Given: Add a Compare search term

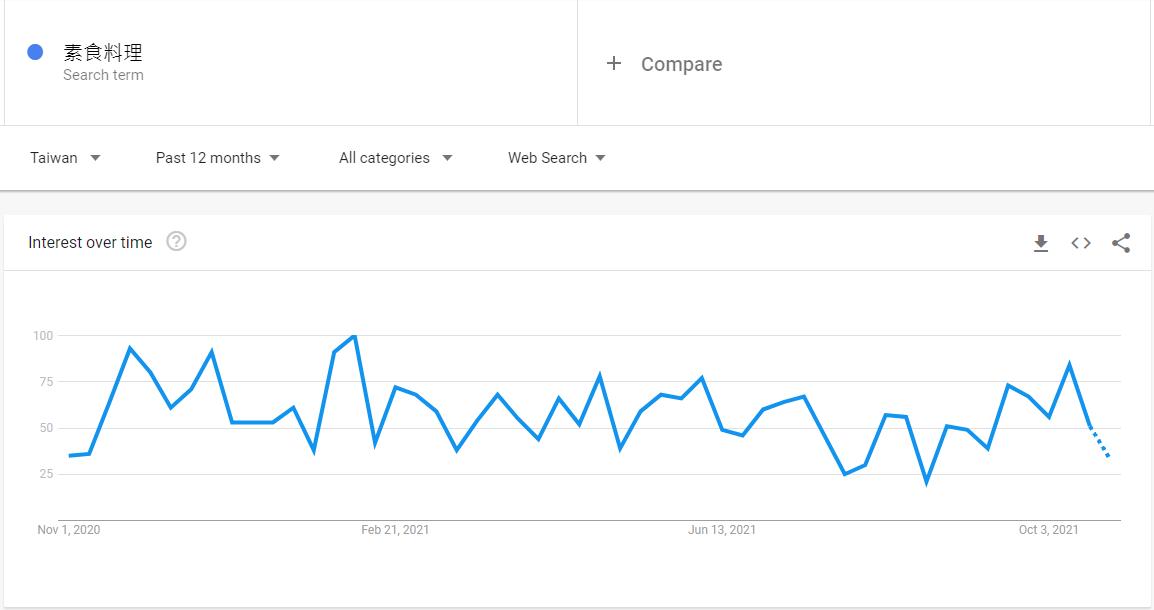Looking at the screenshot, I should pyautogui.click(x=681, y=64).
